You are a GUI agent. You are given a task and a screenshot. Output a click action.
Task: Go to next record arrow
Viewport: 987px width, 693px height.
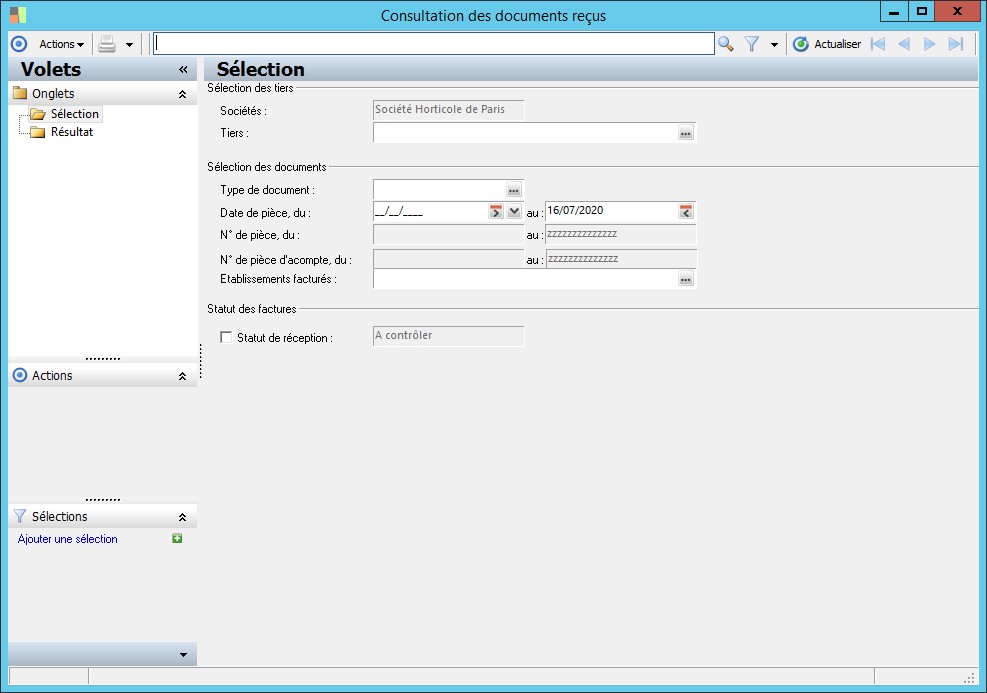point(929,44)
